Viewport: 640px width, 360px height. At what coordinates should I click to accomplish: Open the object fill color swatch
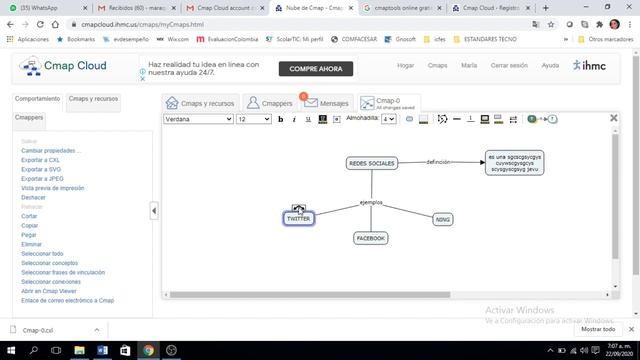click(424, 119)
